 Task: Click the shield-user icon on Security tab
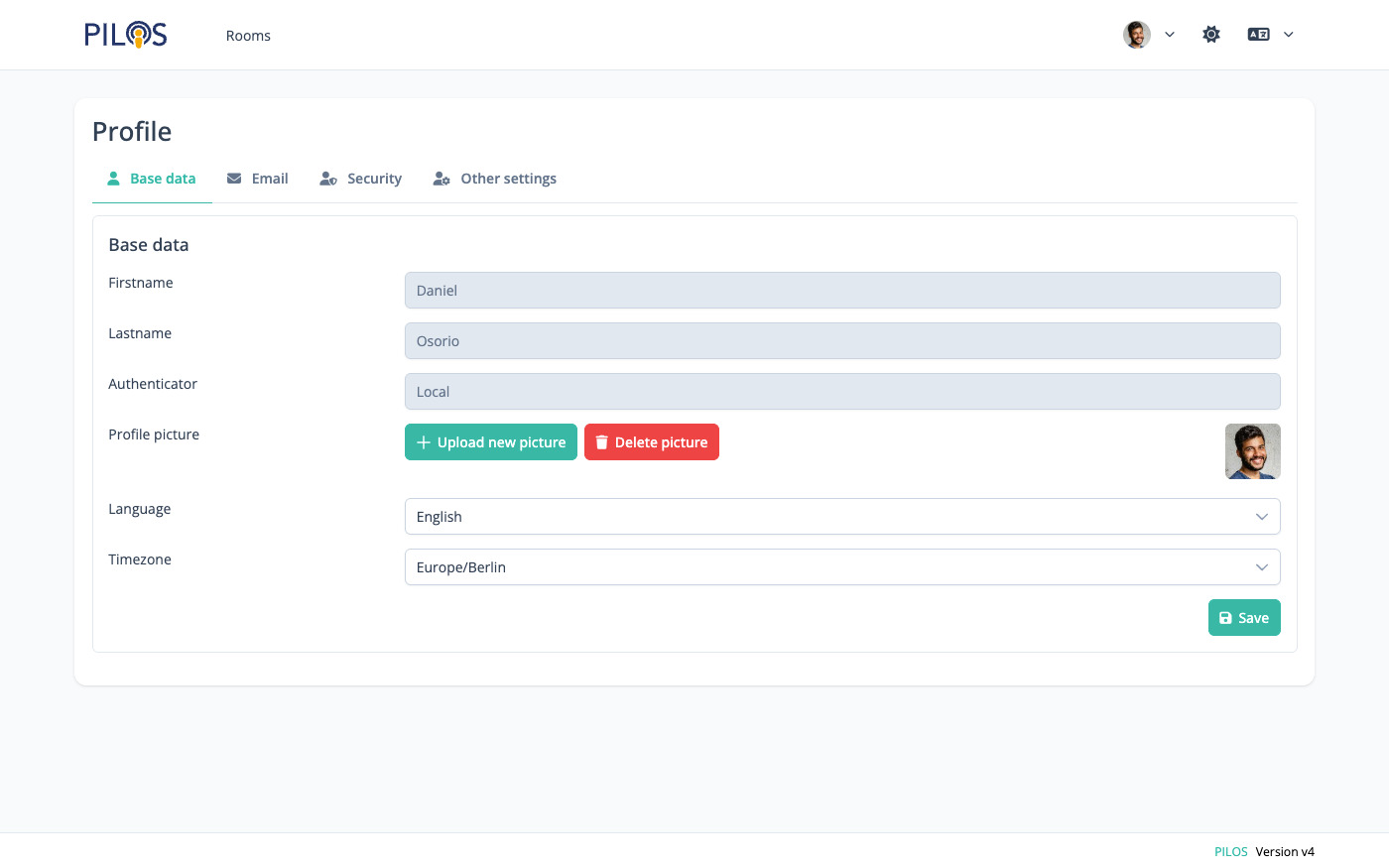click(x=328, y=179)
